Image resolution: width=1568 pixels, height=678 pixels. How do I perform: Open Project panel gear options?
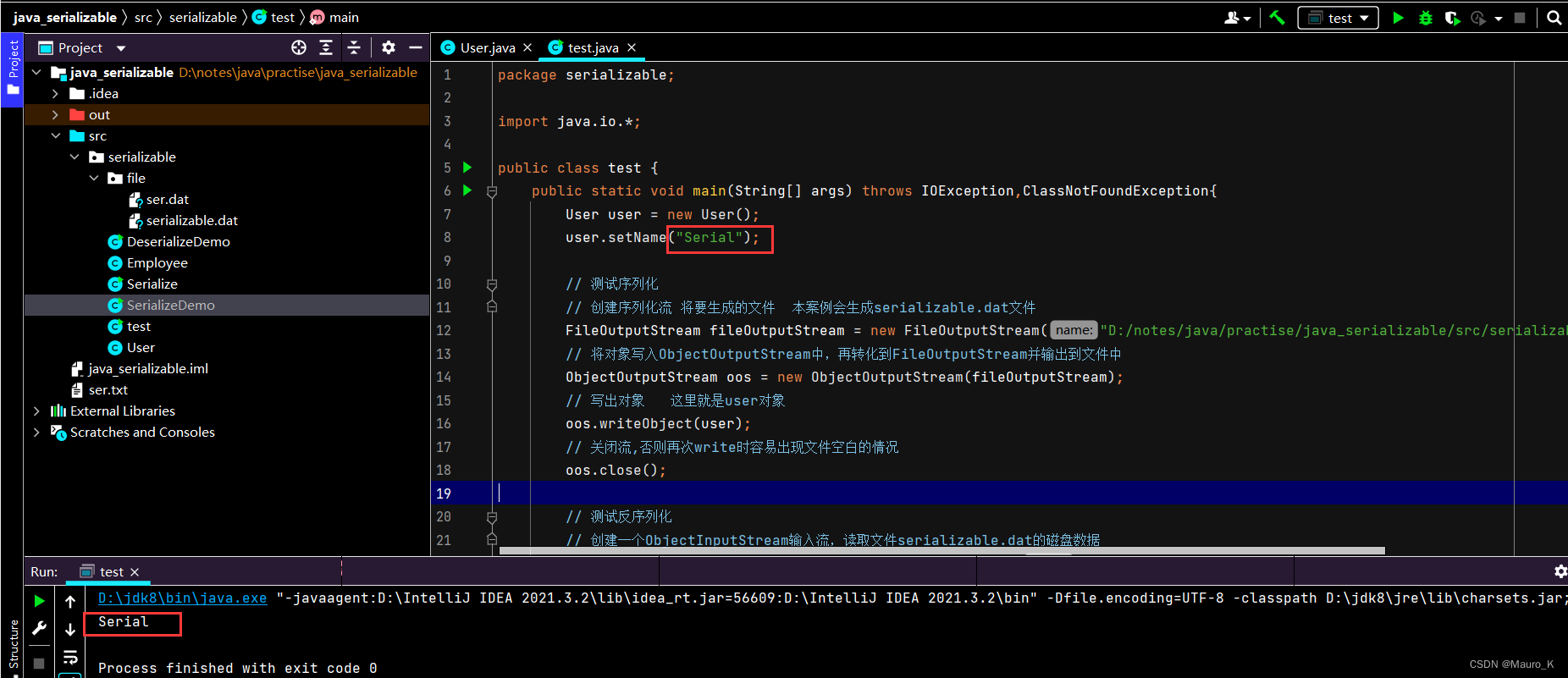pos(389,47)
